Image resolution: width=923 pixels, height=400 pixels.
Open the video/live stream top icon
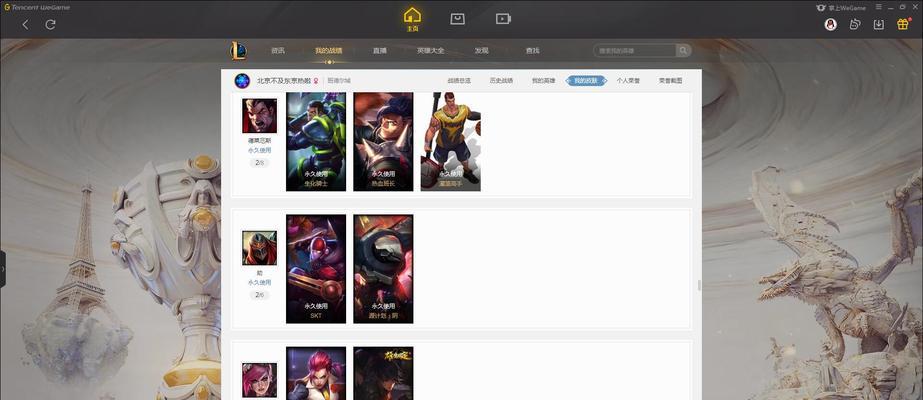[x=503, y=19]
